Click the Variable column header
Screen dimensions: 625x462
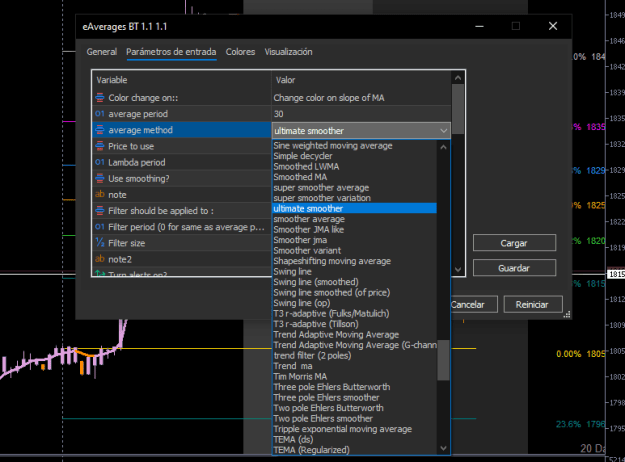pos(182,80)
